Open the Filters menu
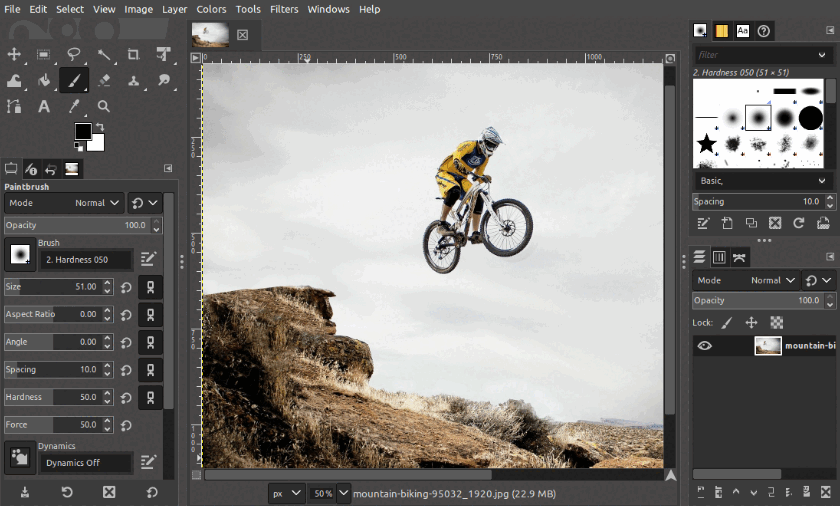This screenshot has height=506, width=840. click(284, 9)
